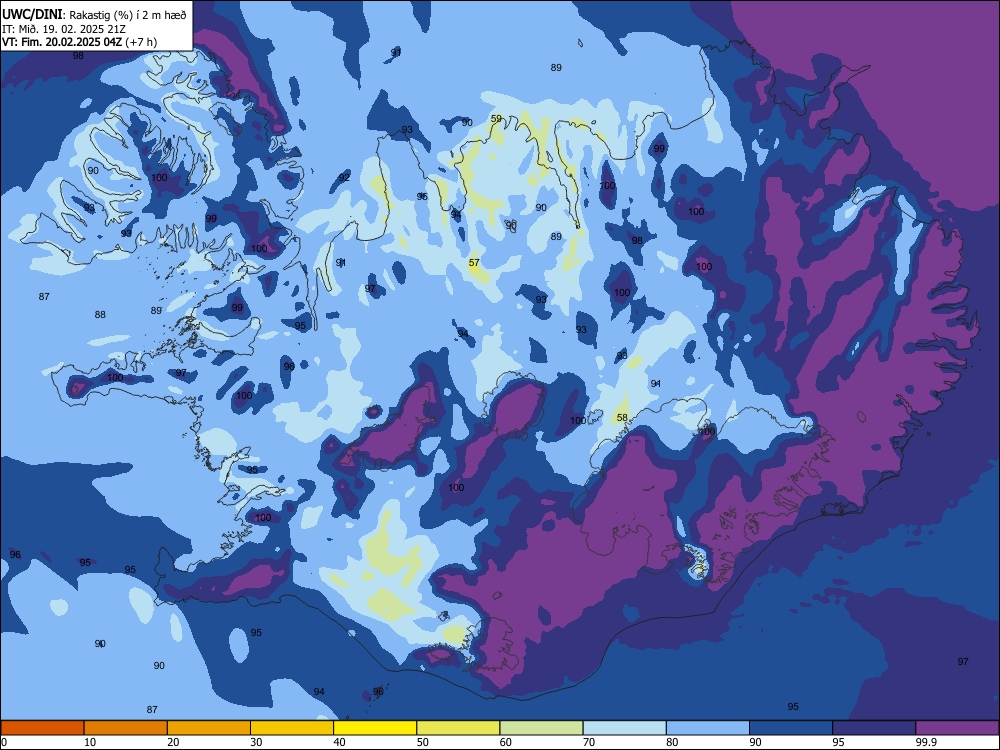
Task: Click the legend tick label "0"
Action: 3,742
